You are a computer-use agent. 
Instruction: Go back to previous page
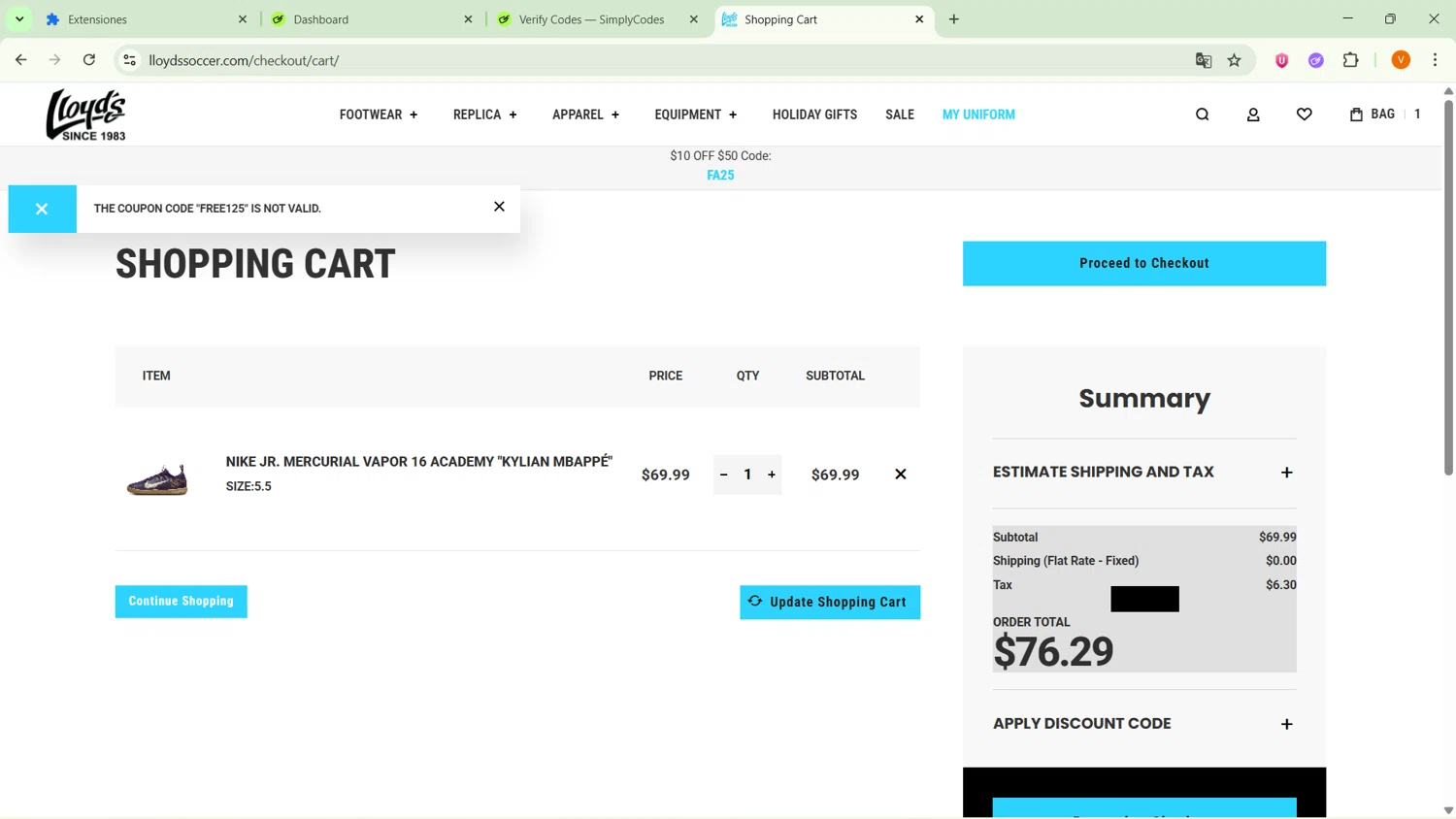(20, 60)
